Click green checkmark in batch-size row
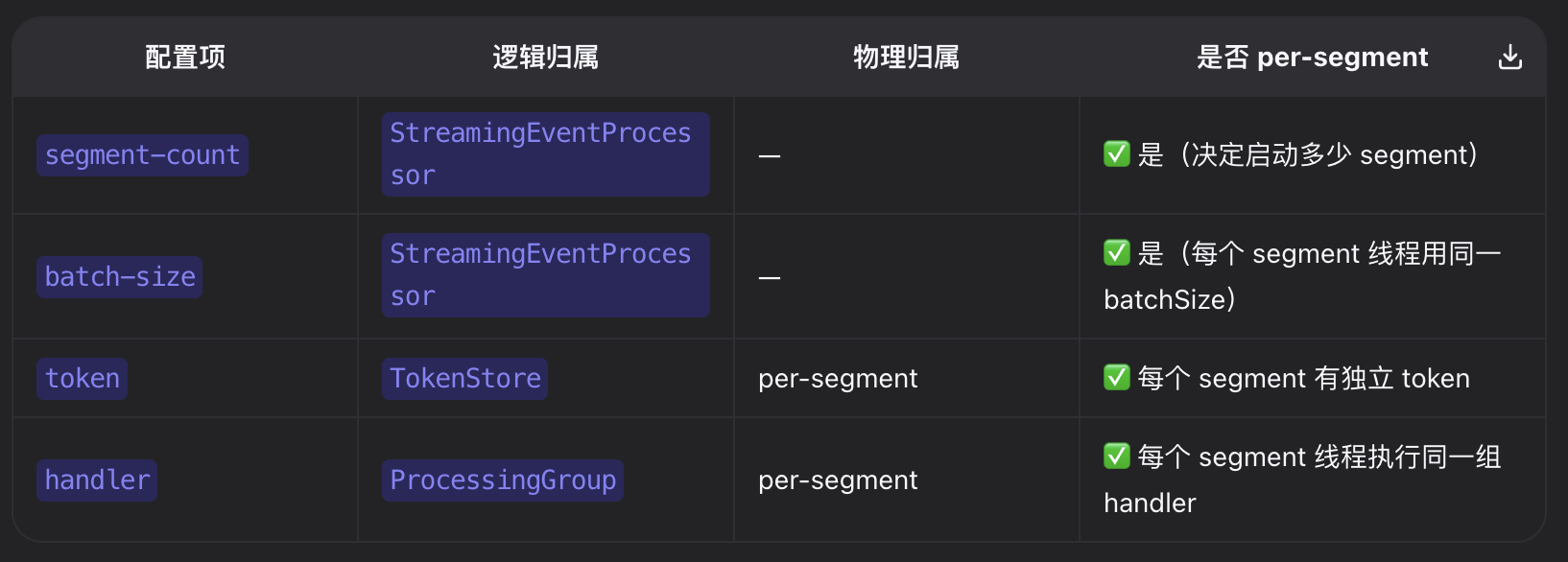 (1117, 253)
